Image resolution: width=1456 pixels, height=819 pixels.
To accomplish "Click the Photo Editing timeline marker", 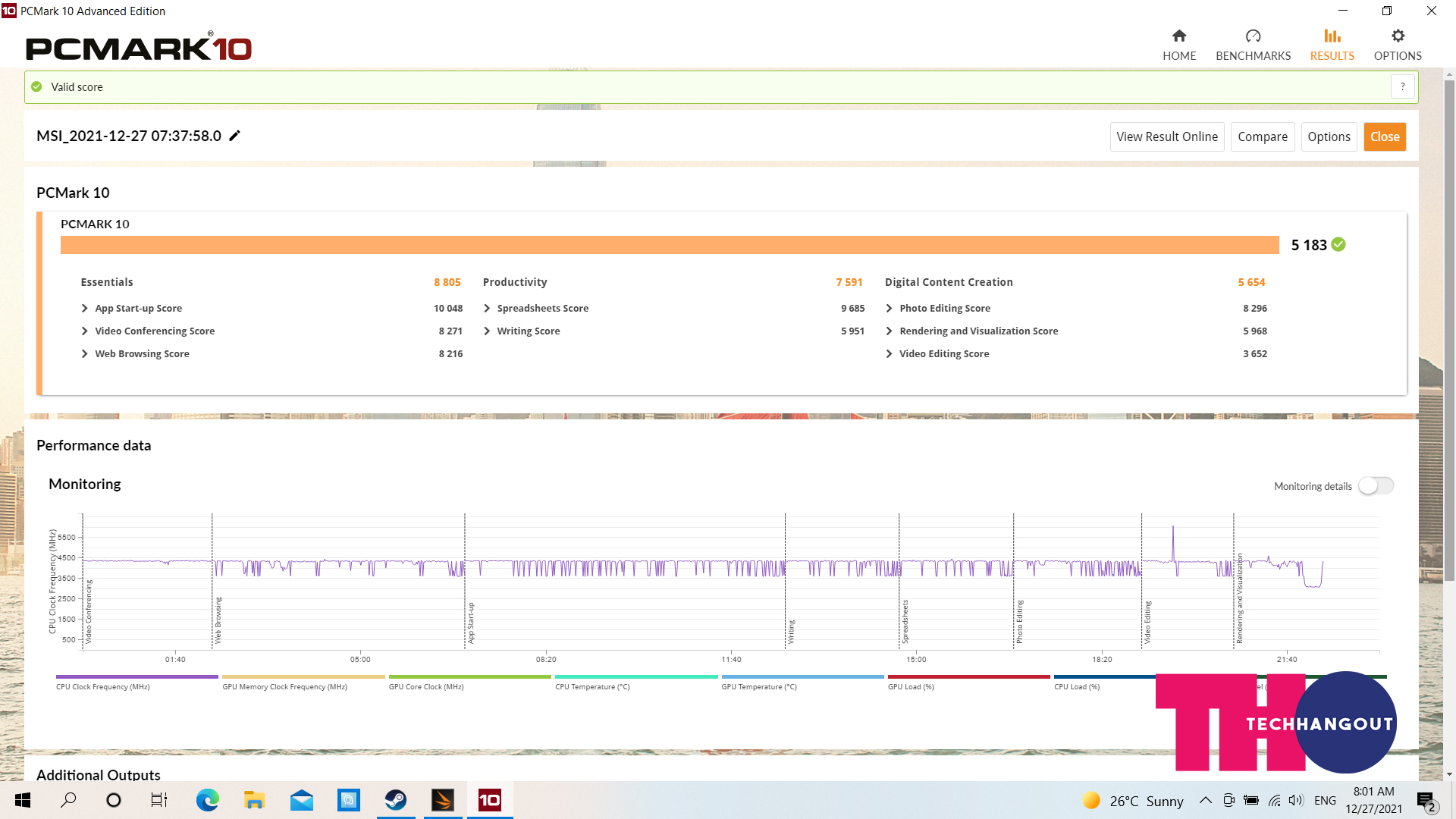I will click(x=1019, y=621).
